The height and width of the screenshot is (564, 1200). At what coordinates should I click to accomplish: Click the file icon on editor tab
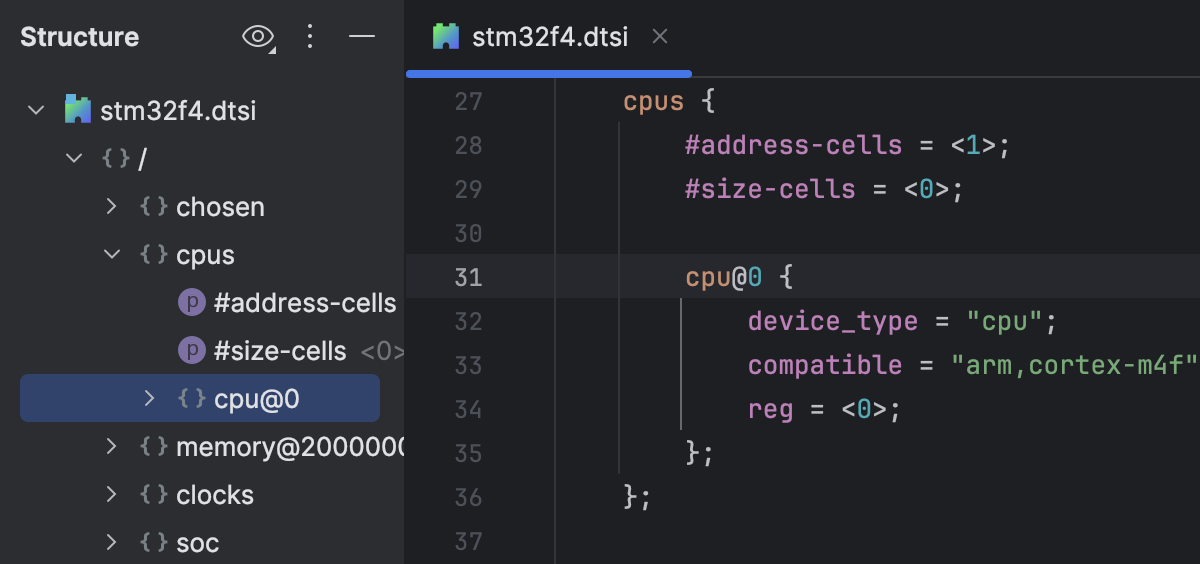point(446,37)
